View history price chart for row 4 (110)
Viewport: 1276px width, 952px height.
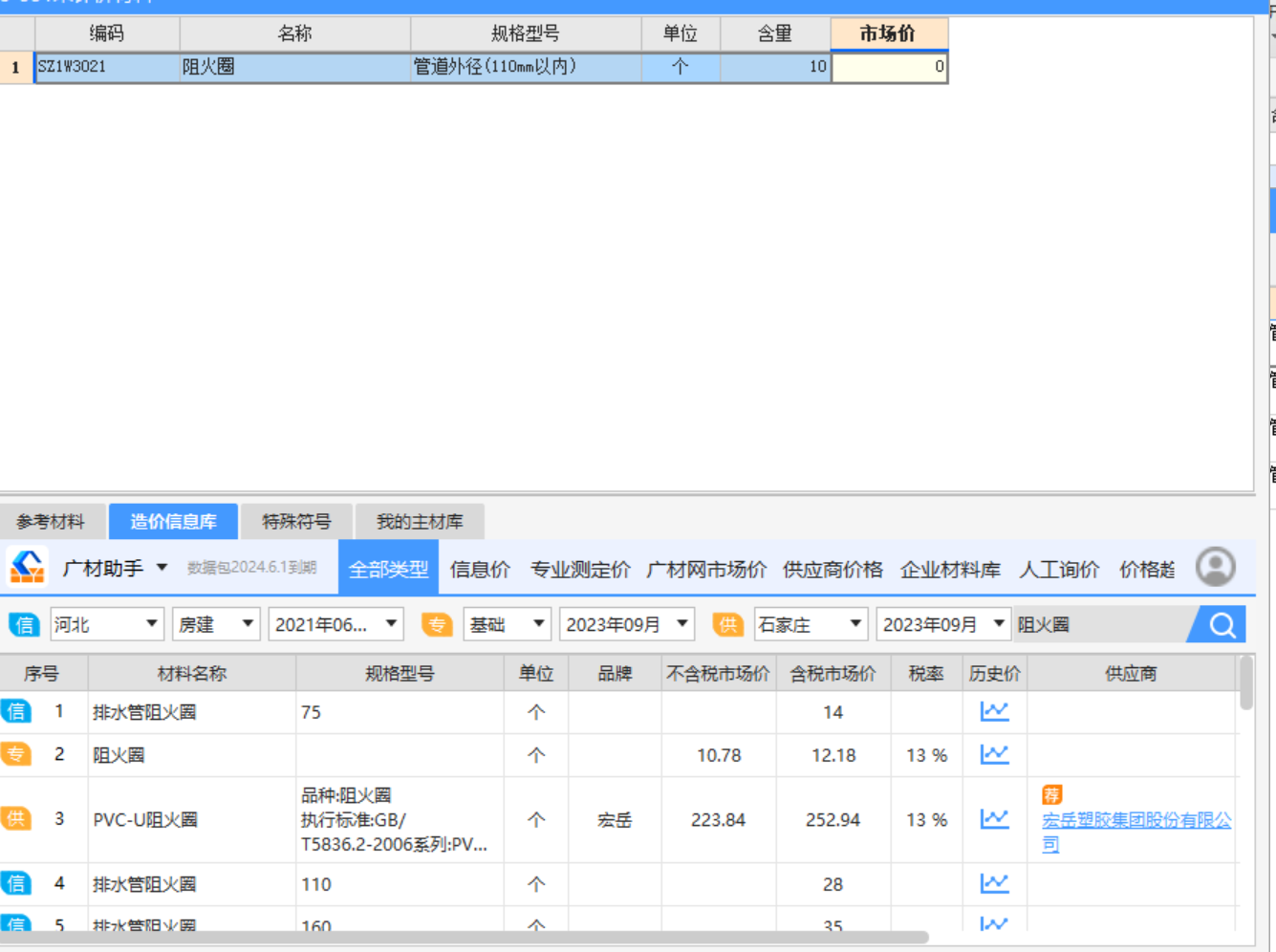pyautogui.click(x=994, y=883)
